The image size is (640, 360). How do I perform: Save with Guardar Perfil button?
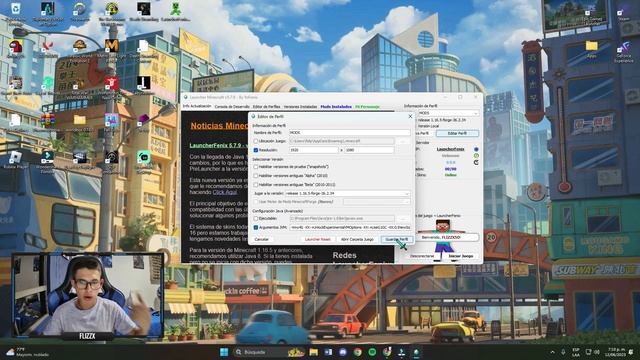click(397, 239)
